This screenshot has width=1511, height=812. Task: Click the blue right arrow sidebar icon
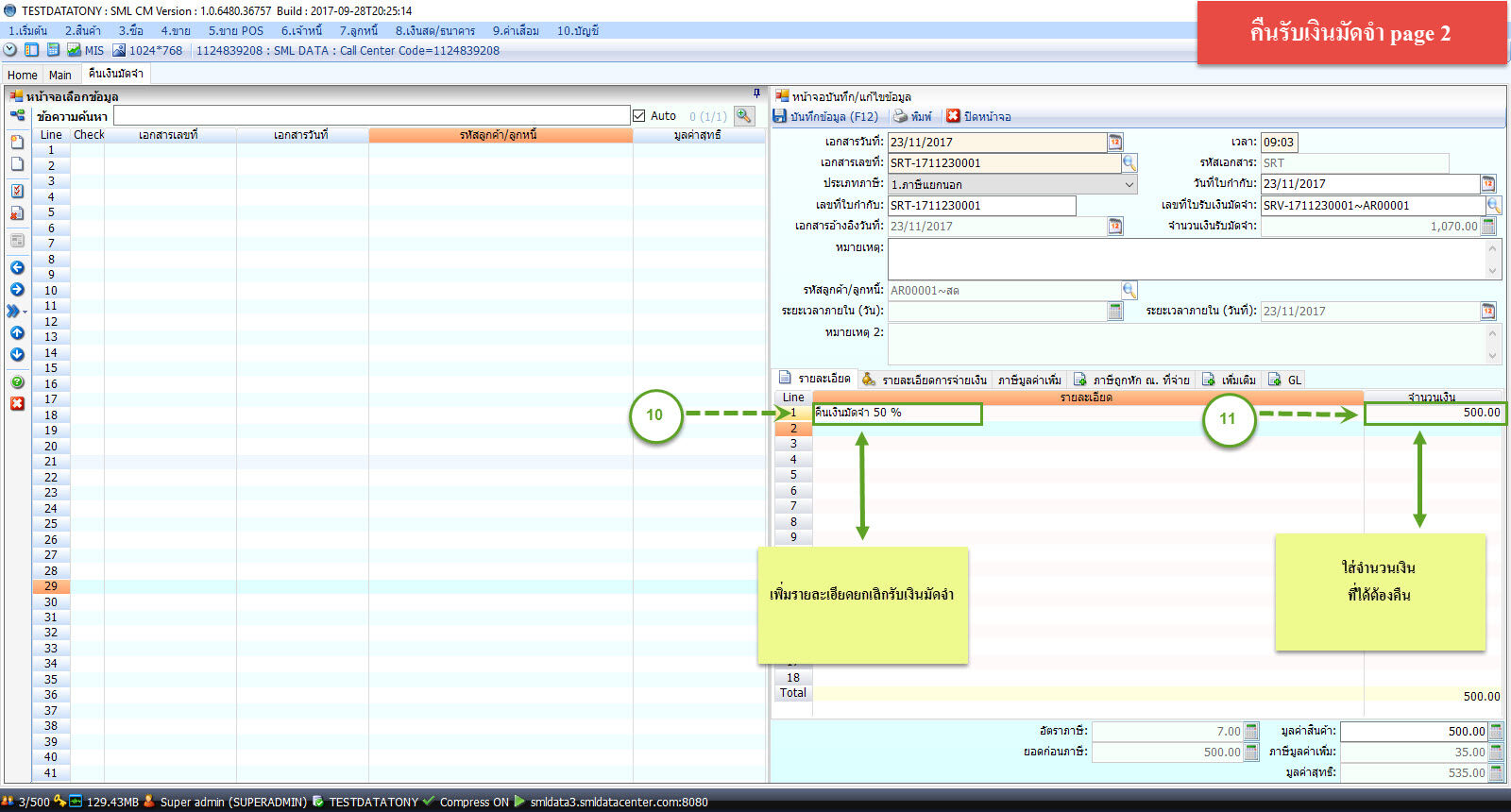[x=17, y=289]
